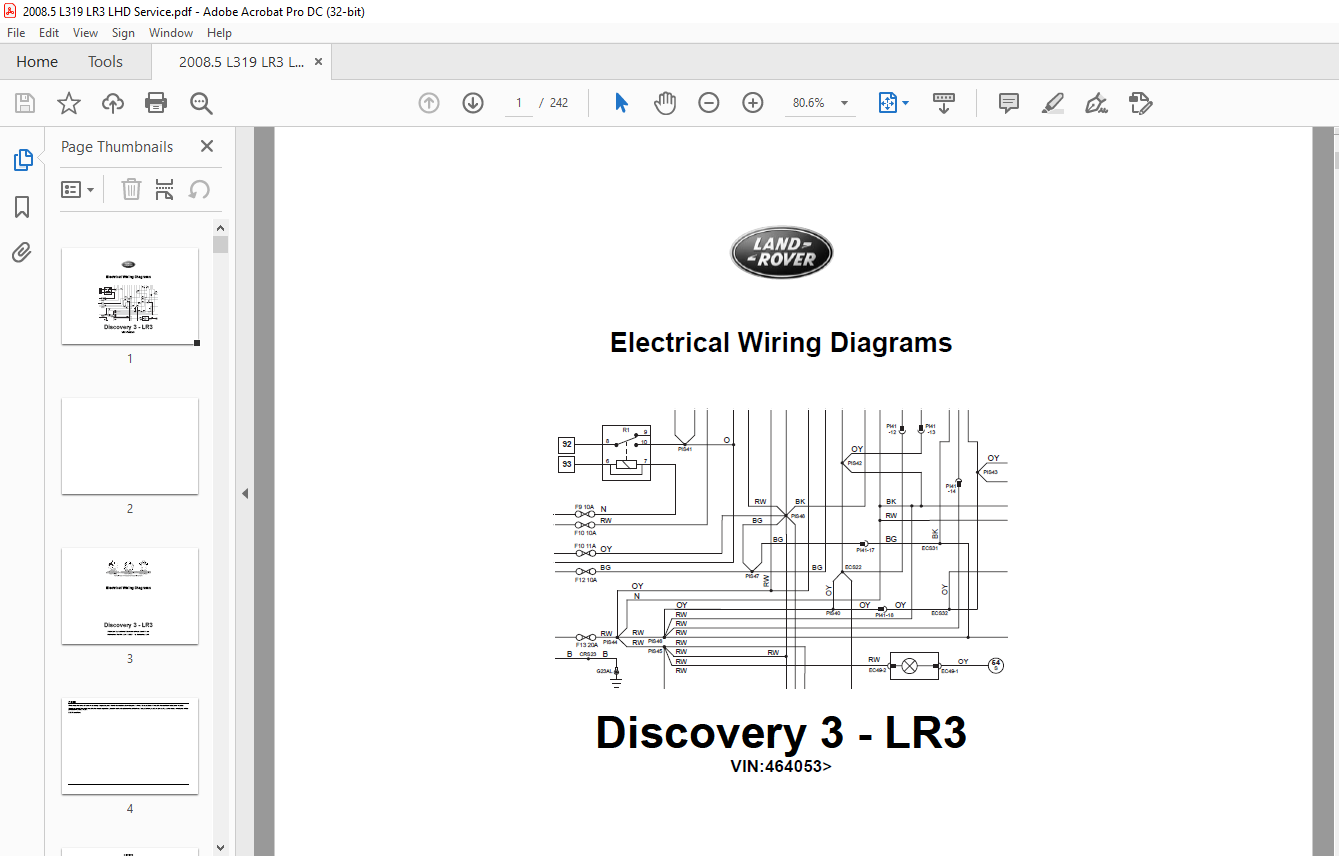Close the Page Thumbnails panel
Screen dimensions: 1339x856
pyautogui.click(x=207, y=146)
